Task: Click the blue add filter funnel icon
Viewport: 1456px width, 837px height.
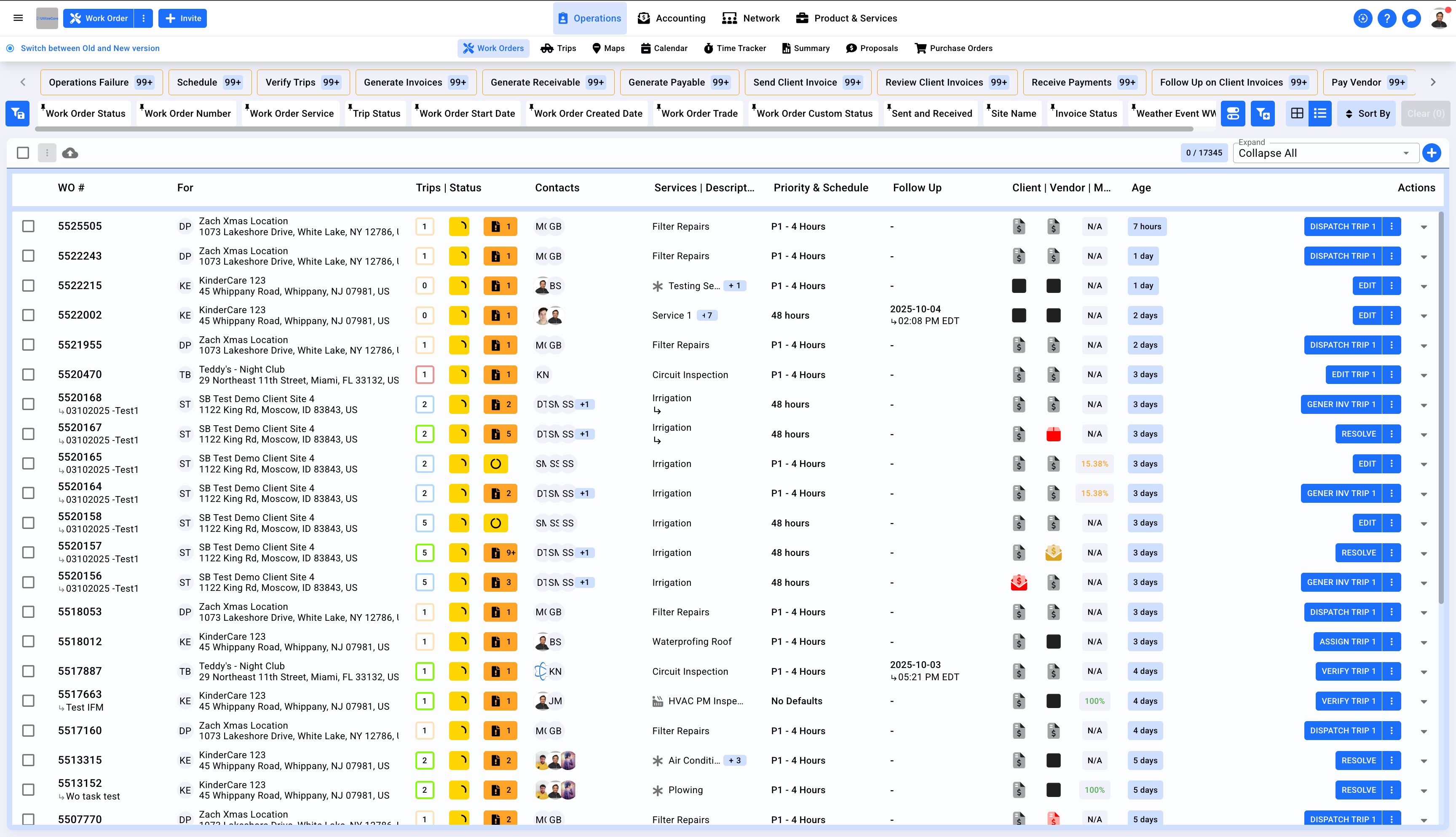Action: point(1262,114)
